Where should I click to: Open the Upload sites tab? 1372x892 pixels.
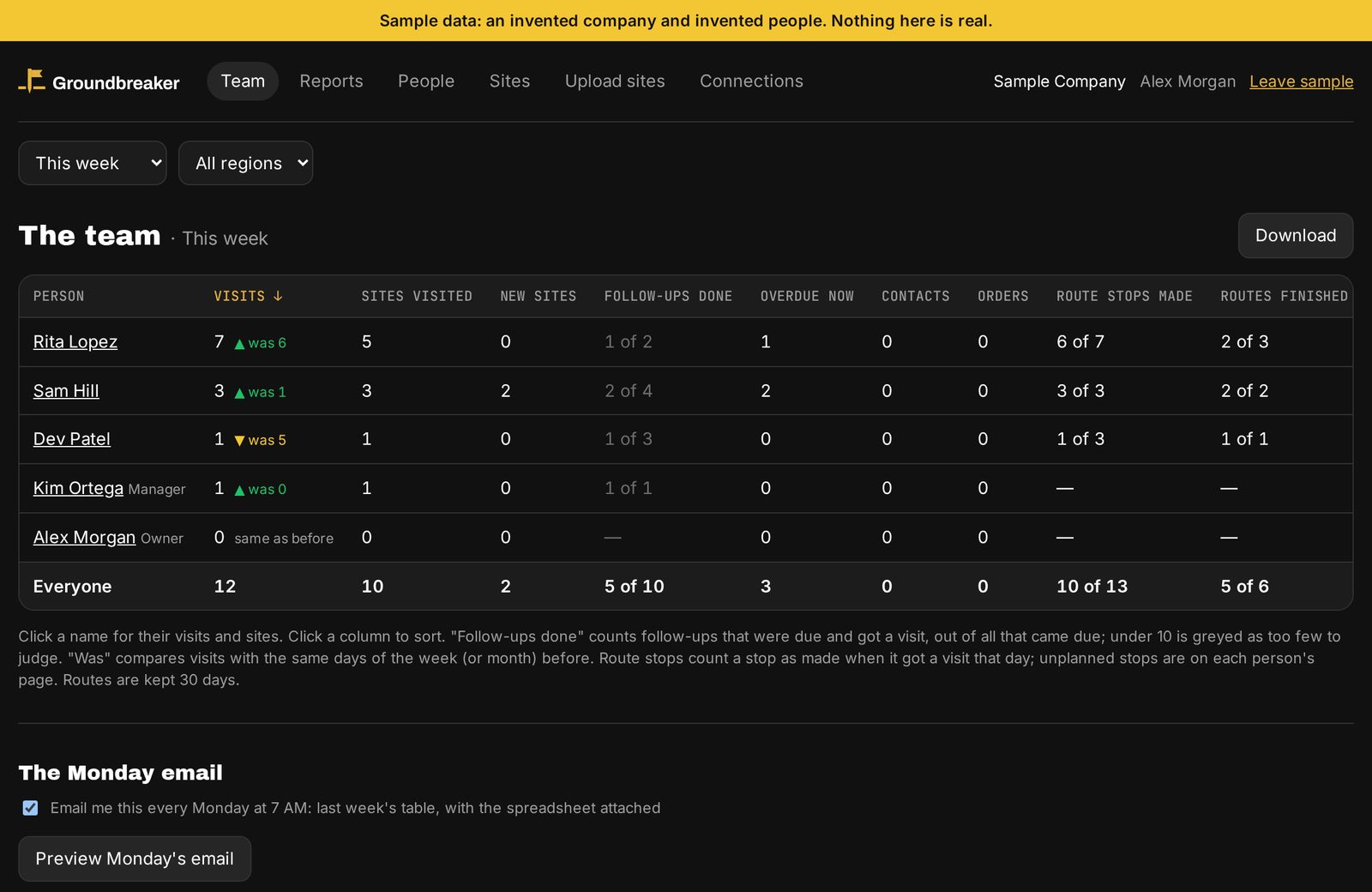click(x=615, y=81)
